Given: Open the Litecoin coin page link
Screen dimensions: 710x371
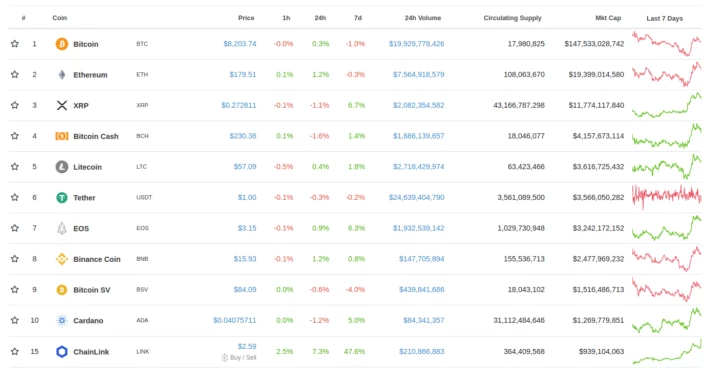Looking at the screenshot, I should point(87,167).
